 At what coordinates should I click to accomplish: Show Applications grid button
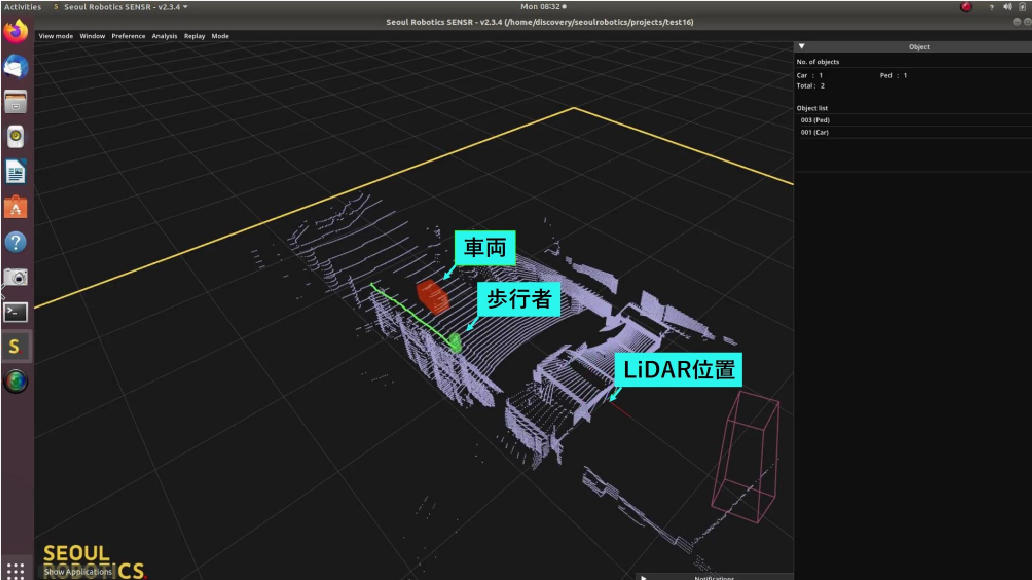[15, 570]
